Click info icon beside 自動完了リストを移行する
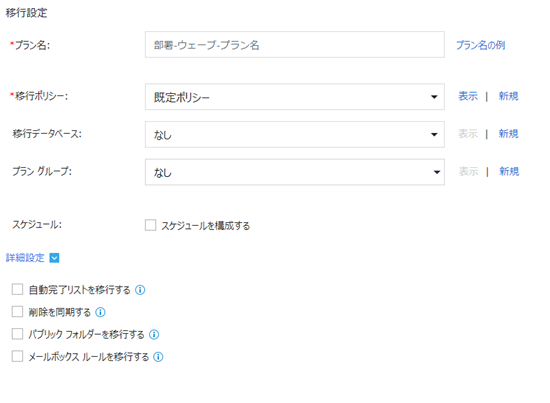 [140, 290]
